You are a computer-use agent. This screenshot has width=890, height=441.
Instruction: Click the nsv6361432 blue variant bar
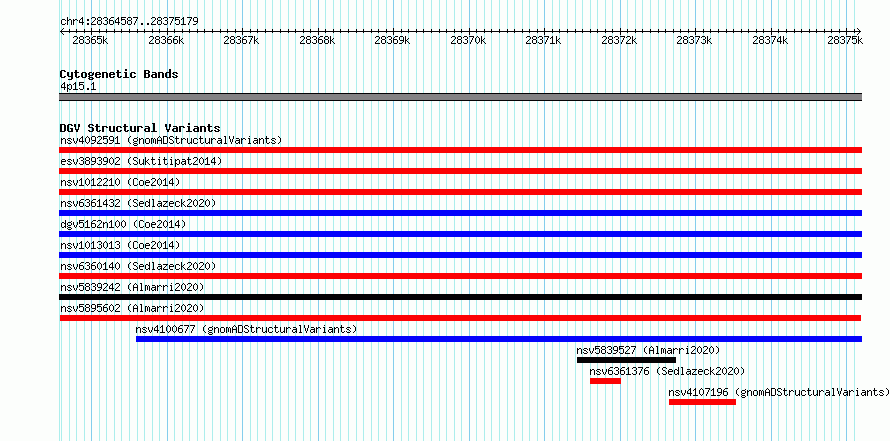tap(460, 213)
